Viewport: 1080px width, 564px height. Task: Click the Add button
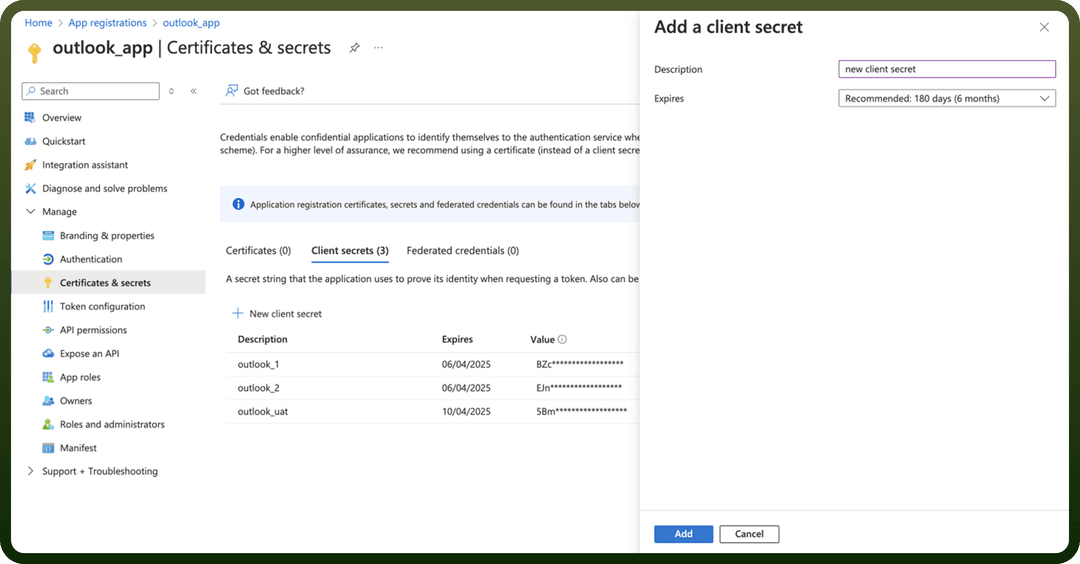[683, 534]
